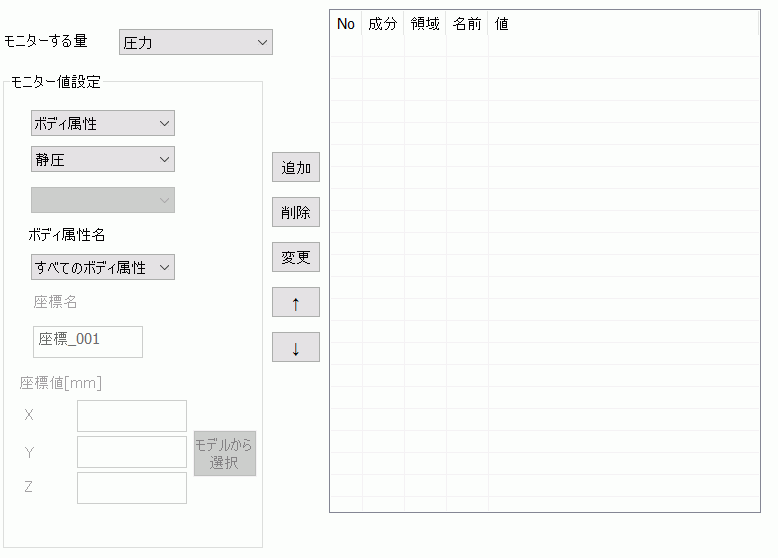Click the 座標名 field containing 座標_001

(88, 341)
